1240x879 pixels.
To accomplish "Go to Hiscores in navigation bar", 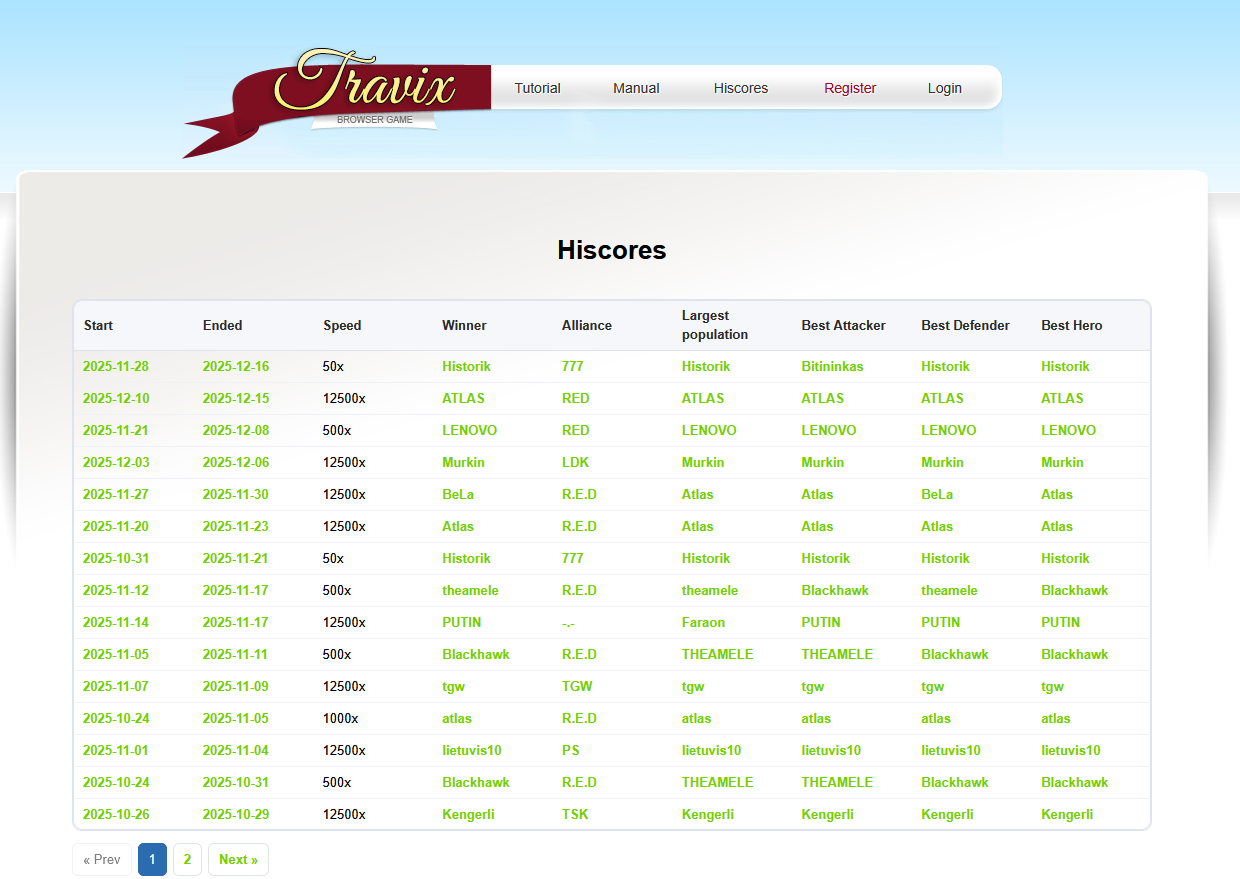I will click(x=740, y=88).
